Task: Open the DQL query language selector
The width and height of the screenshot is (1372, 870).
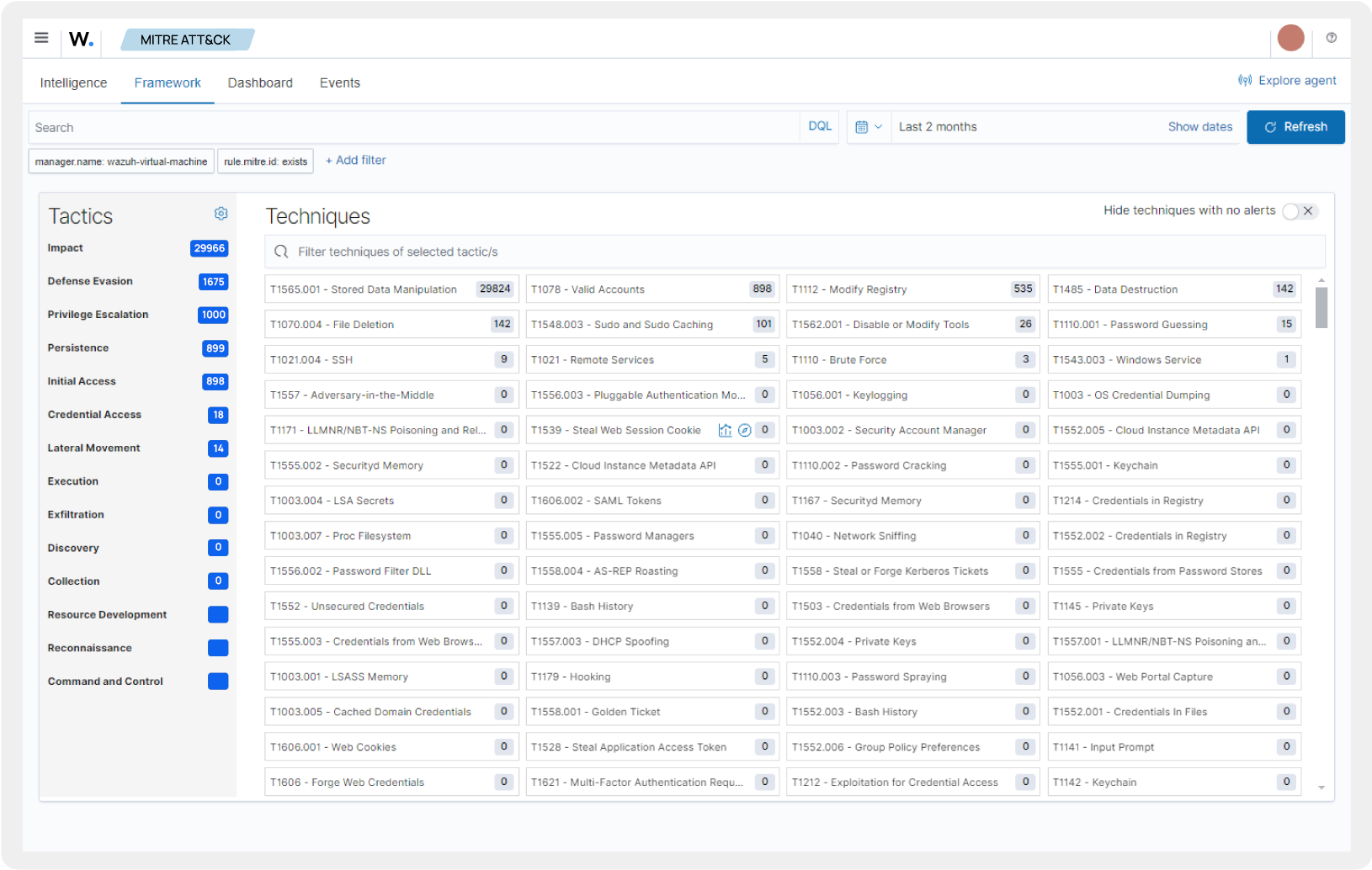Action: pos(818,126)
